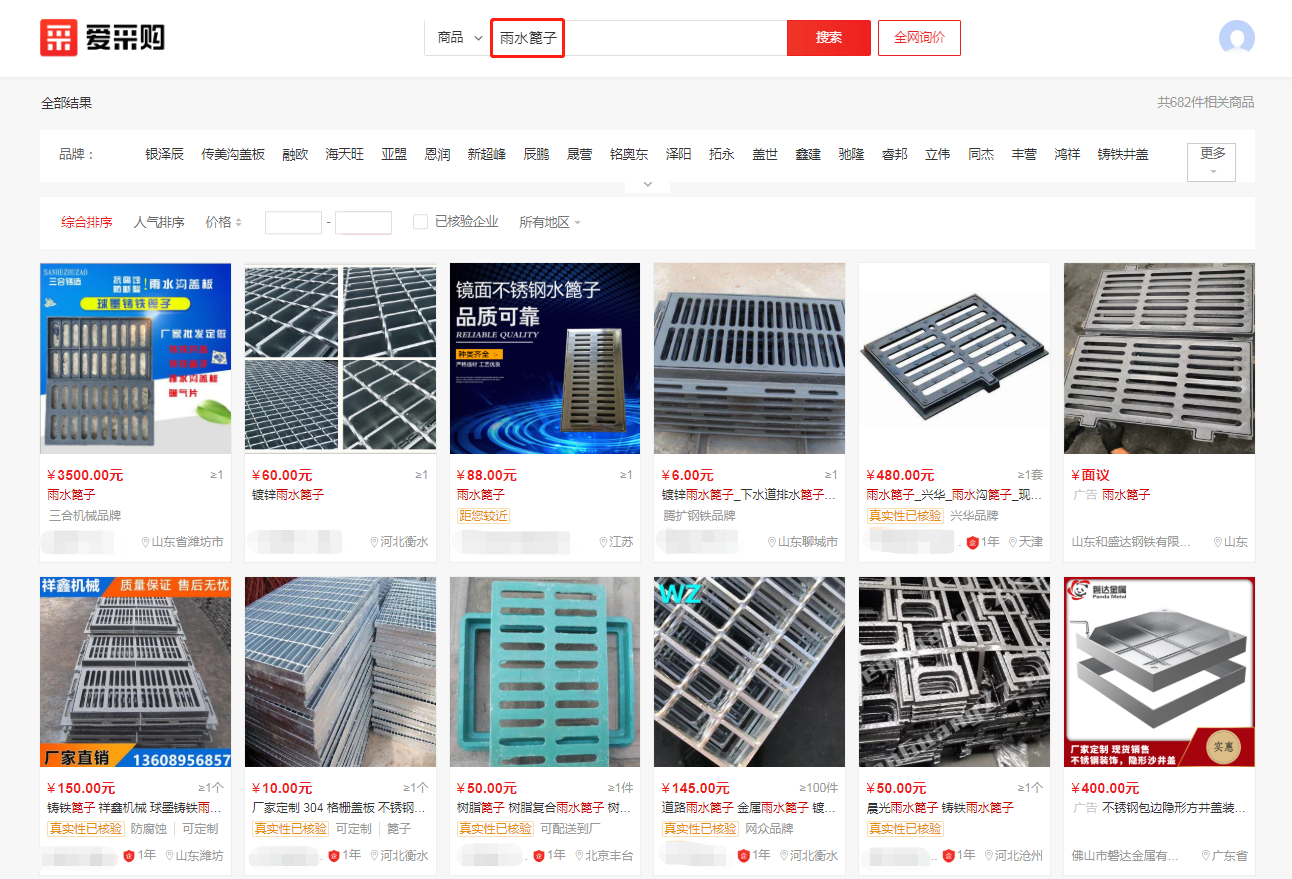
Task: Toggle the 已核验企业 checkbox
Action: (420, 222)
